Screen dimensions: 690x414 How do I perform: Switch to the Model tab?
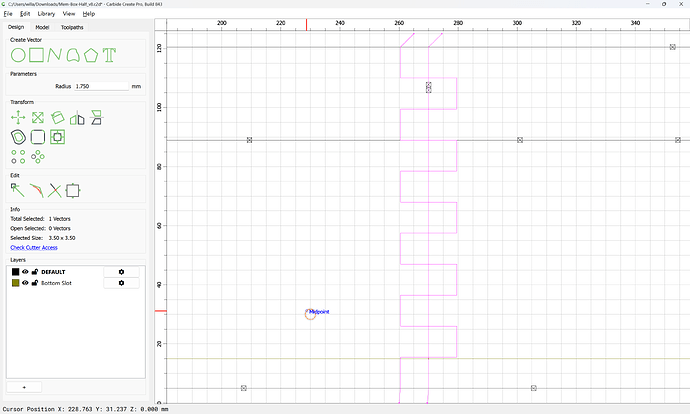[42, 27]
